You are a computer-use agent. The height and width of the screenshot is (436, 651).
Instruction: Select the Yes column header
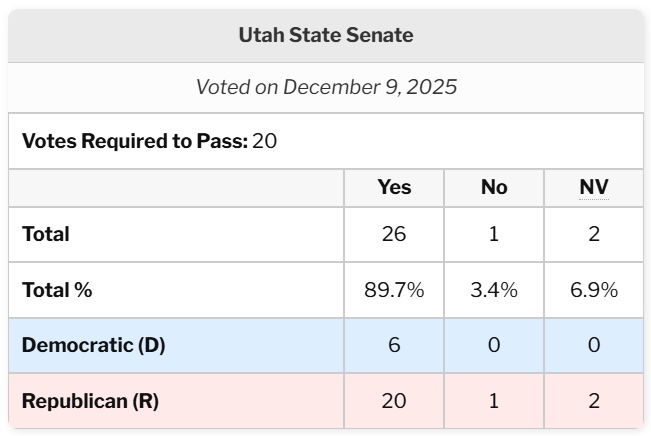(394, 187)
